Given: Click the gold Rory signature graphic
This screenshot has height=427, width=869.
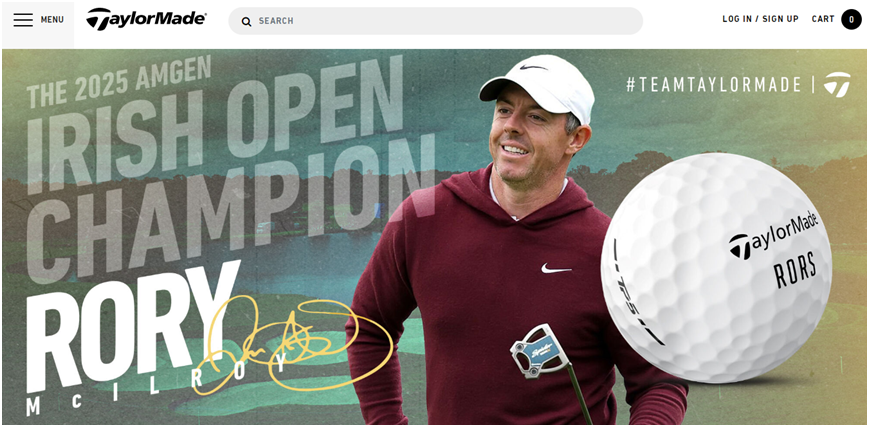Looking at the screenshot, I should pos(293,345).
